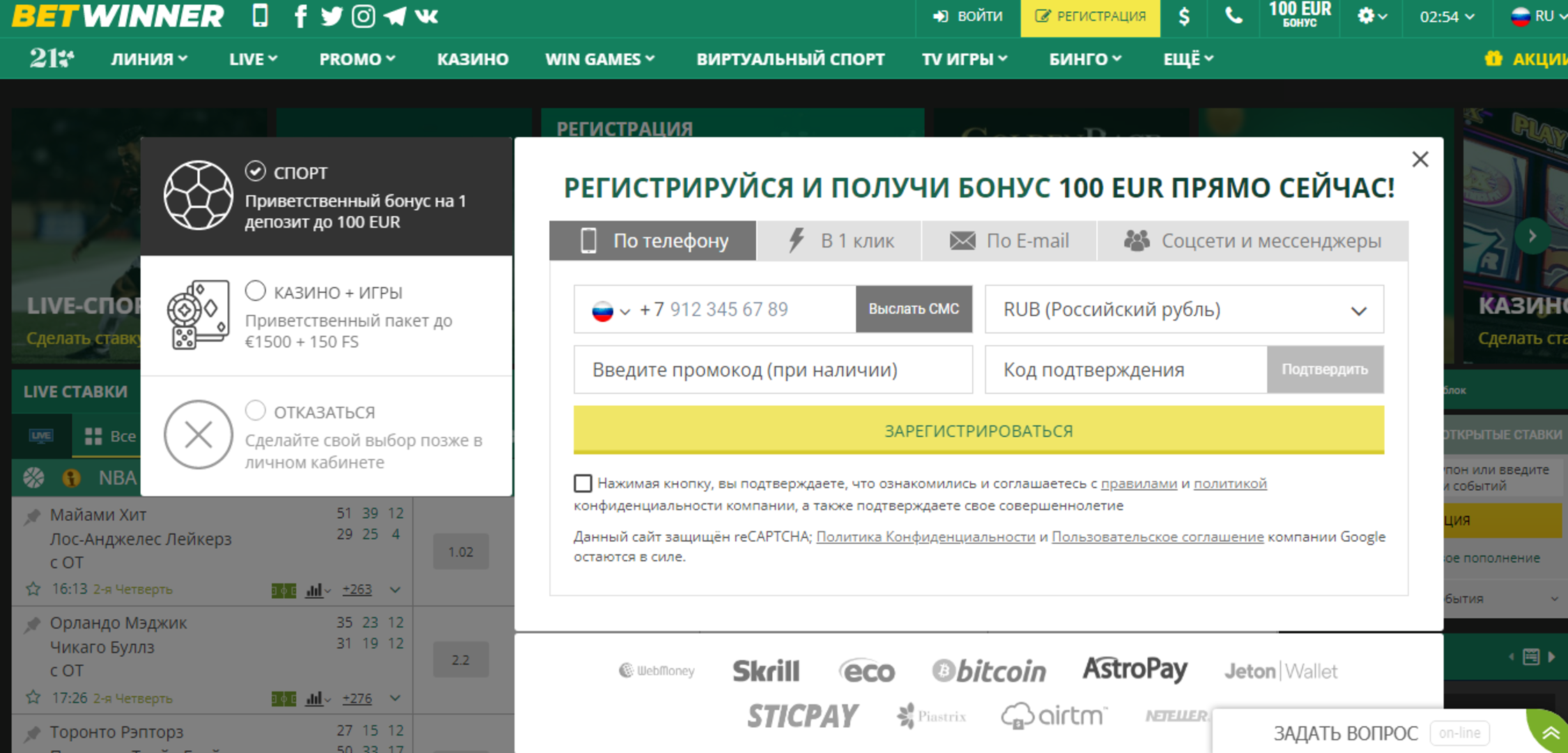Favorite the Майами Хит match star
Image resolution: width=1568 pixels, height=753 pixels.
coord(33,589)
